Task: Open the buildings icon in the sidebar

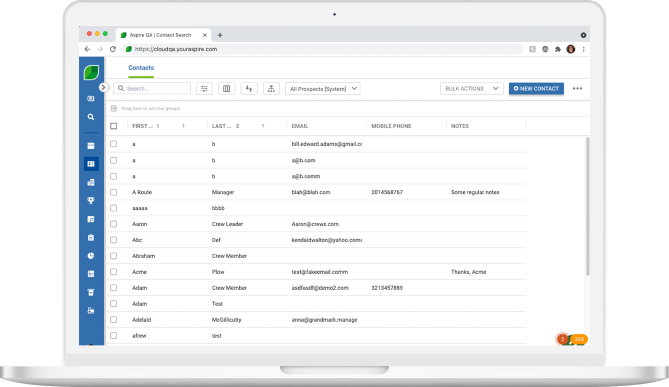Action: click(x=91, y=183)
